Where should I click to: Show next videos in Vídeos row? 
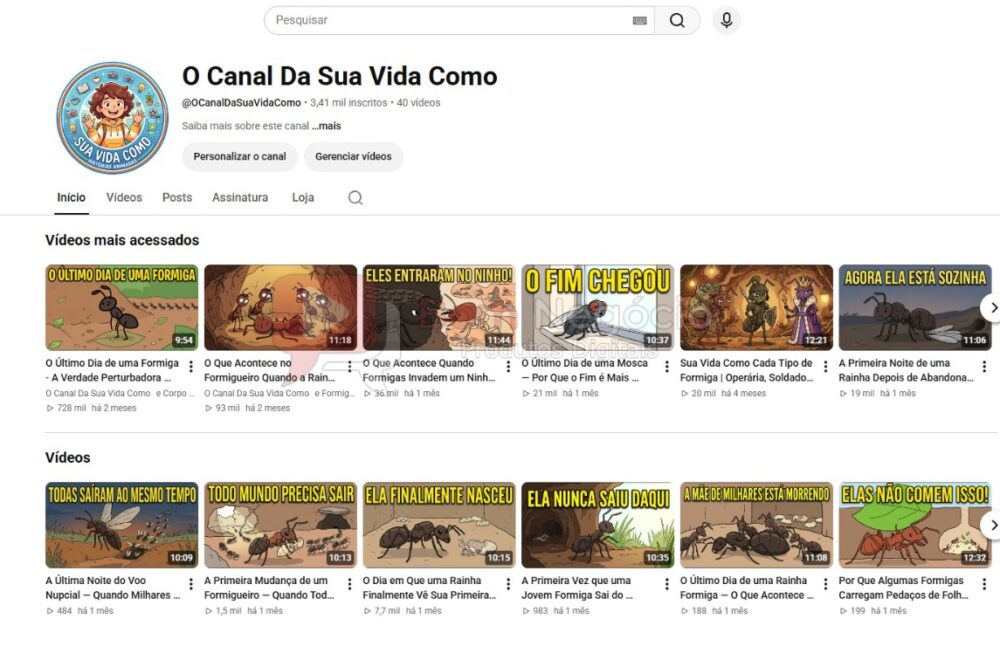coord(992,525)
